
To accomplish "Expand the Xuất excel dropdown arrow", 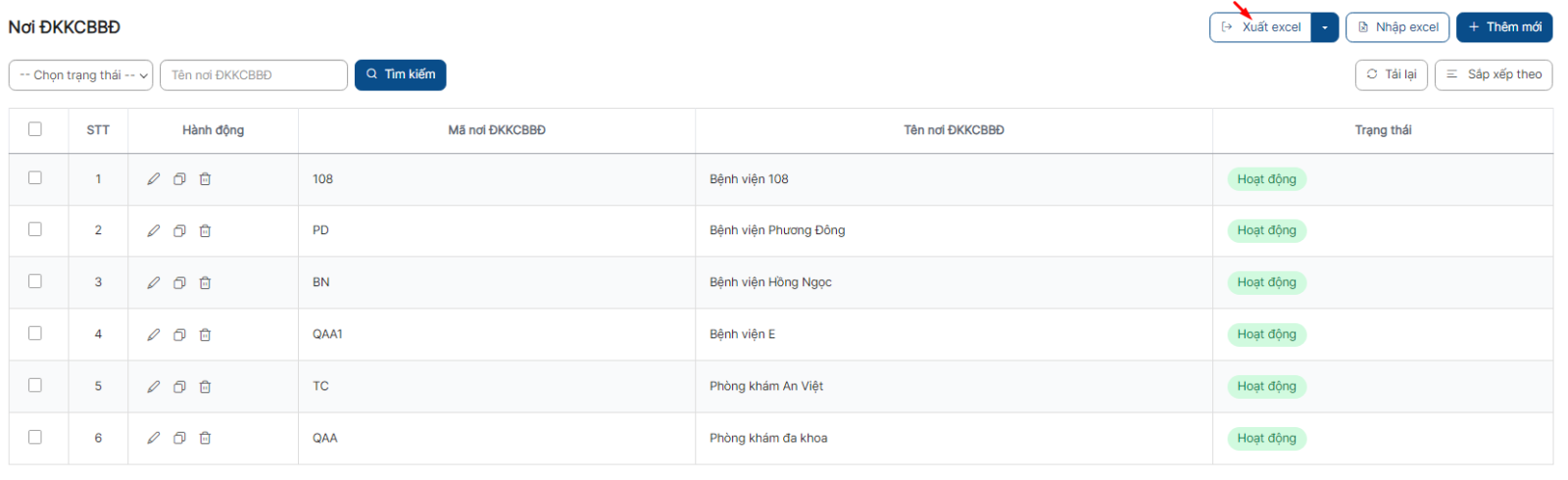I will coord(1325,27).
